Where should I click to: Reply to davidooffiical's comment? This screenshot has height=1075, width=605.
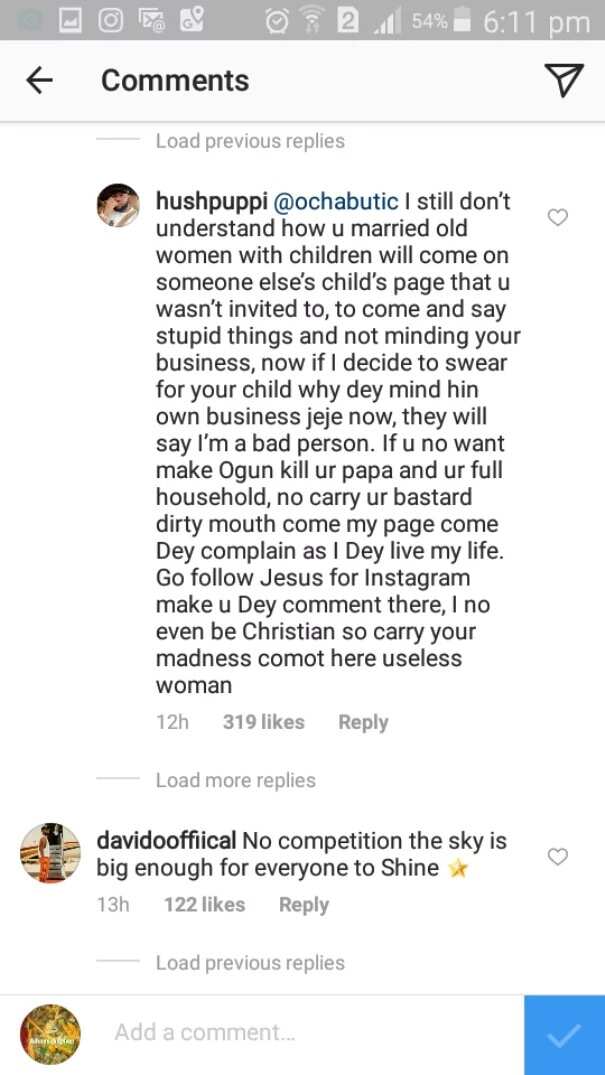click(x=304, y=904)
